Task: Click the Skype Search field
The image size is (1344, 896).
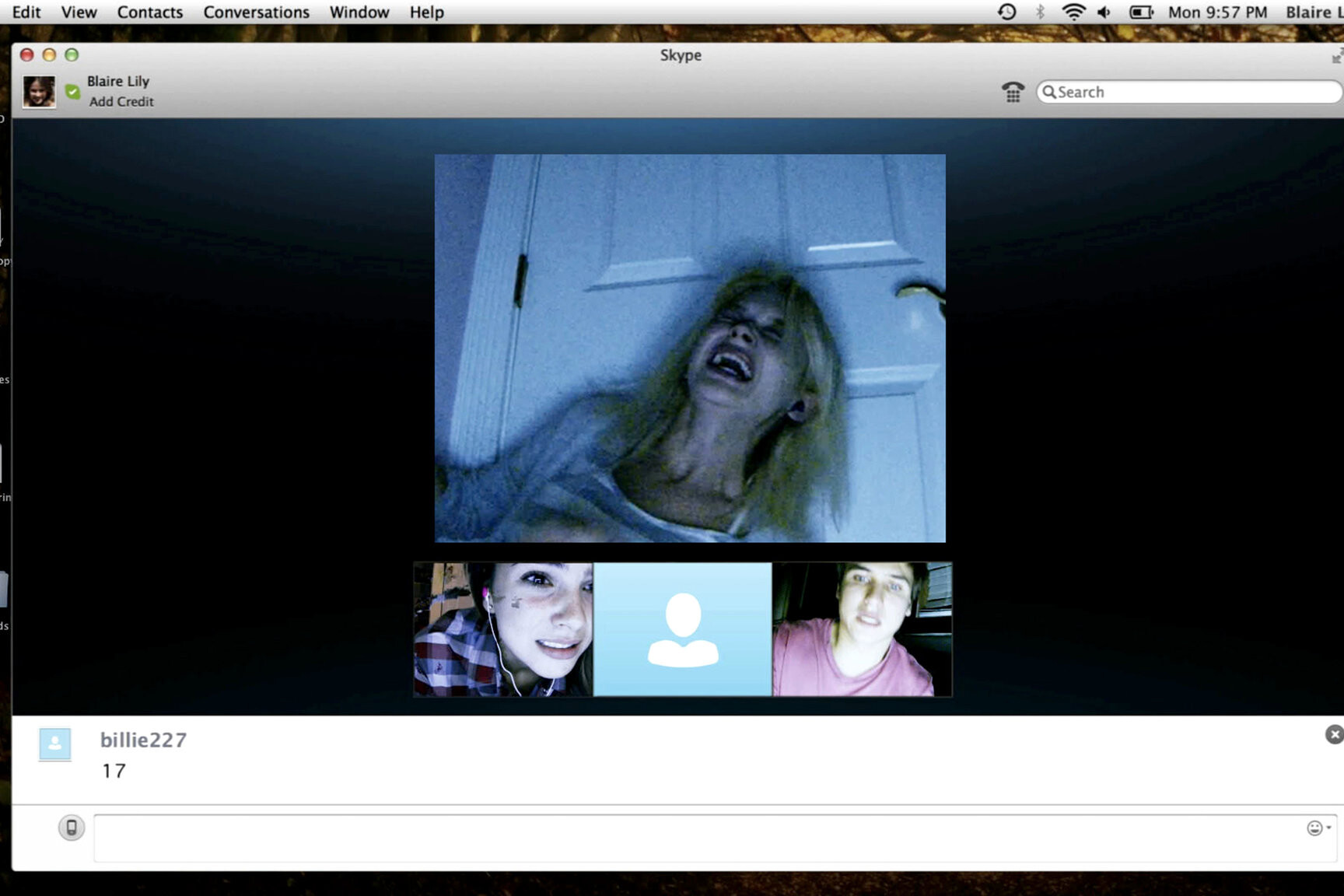Action: 1189,92
